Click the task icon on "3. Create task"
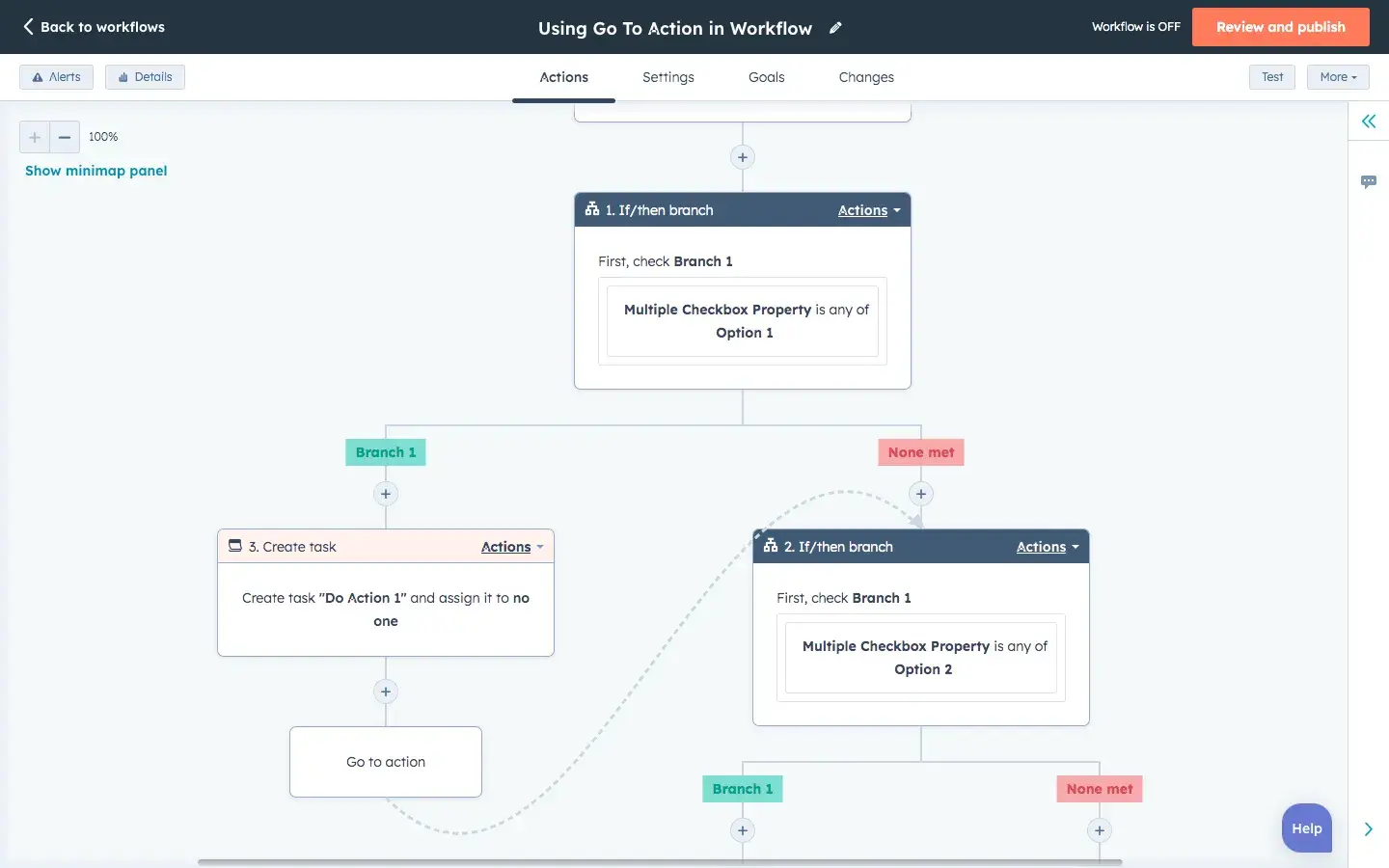The height and width of the screenshot is (868, 1389). (234, 546)
